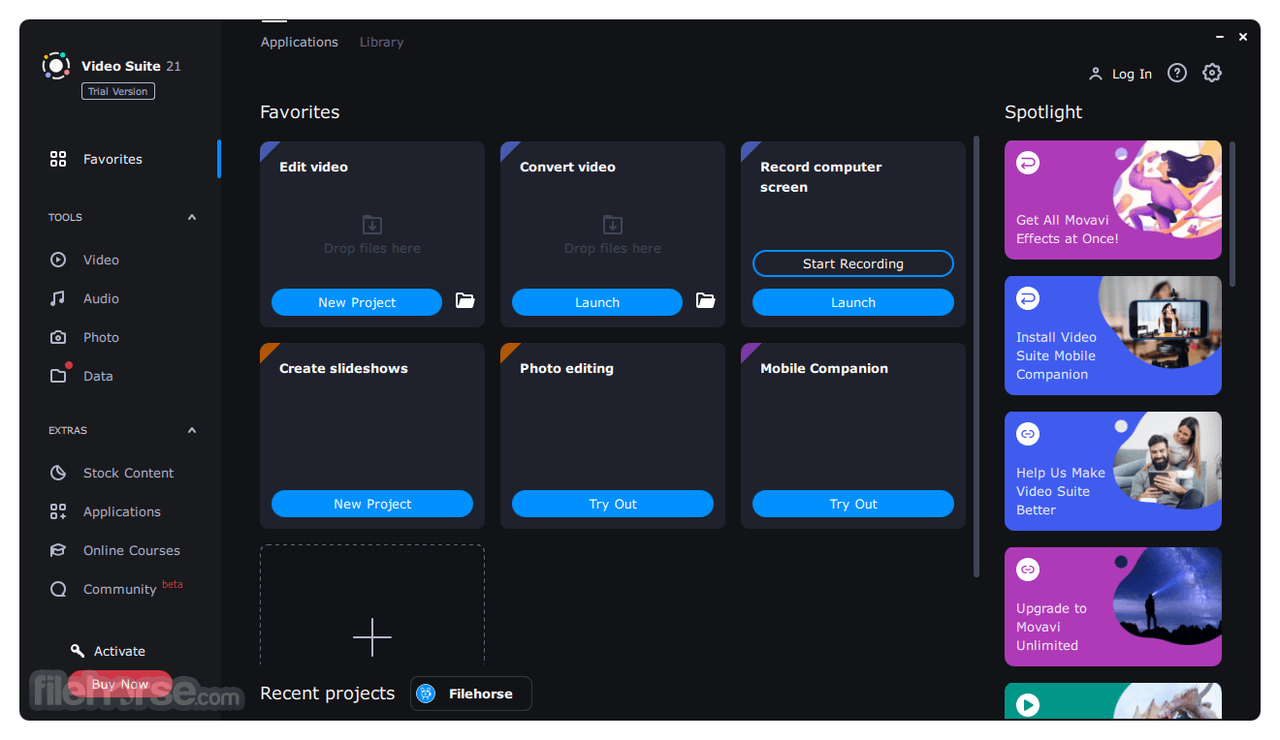
Task: Open Stock Content under Extras
Action: pos(128,472)
